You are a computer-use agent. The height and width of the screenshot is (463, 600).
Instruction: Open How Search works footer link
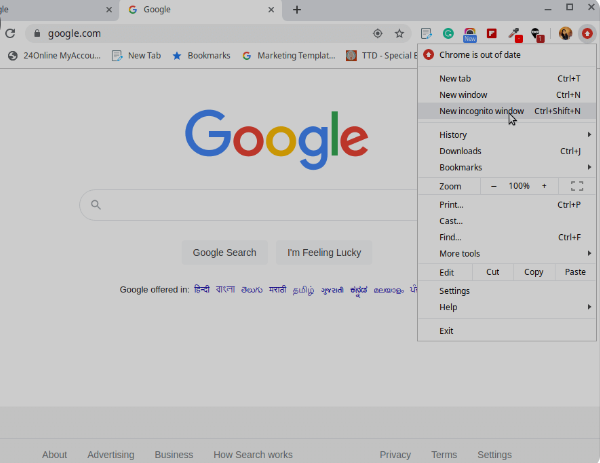253,455
